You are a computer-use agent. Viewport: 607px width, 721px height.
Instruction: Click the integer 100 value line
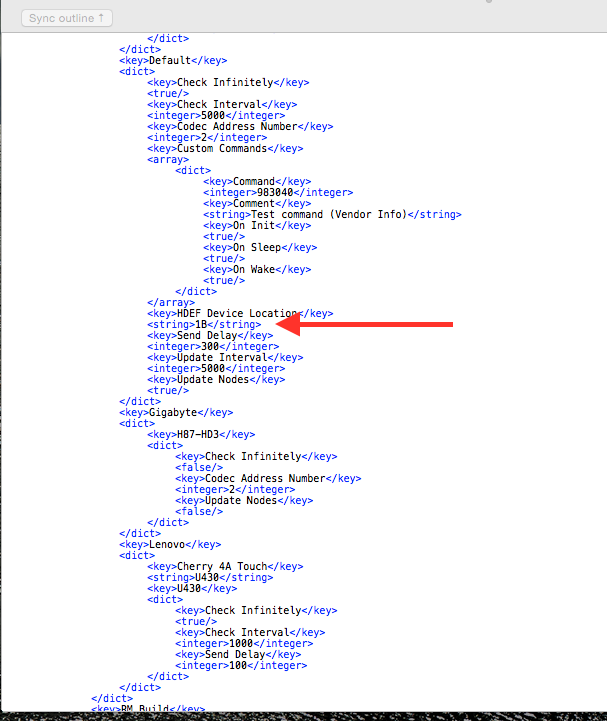pyautogui.click(x=241, y=666)
